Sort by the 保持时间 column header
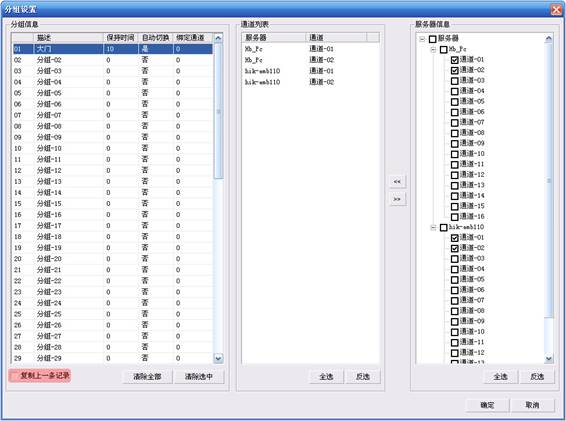This screenshot has height=421, width=566. point(121,38)
